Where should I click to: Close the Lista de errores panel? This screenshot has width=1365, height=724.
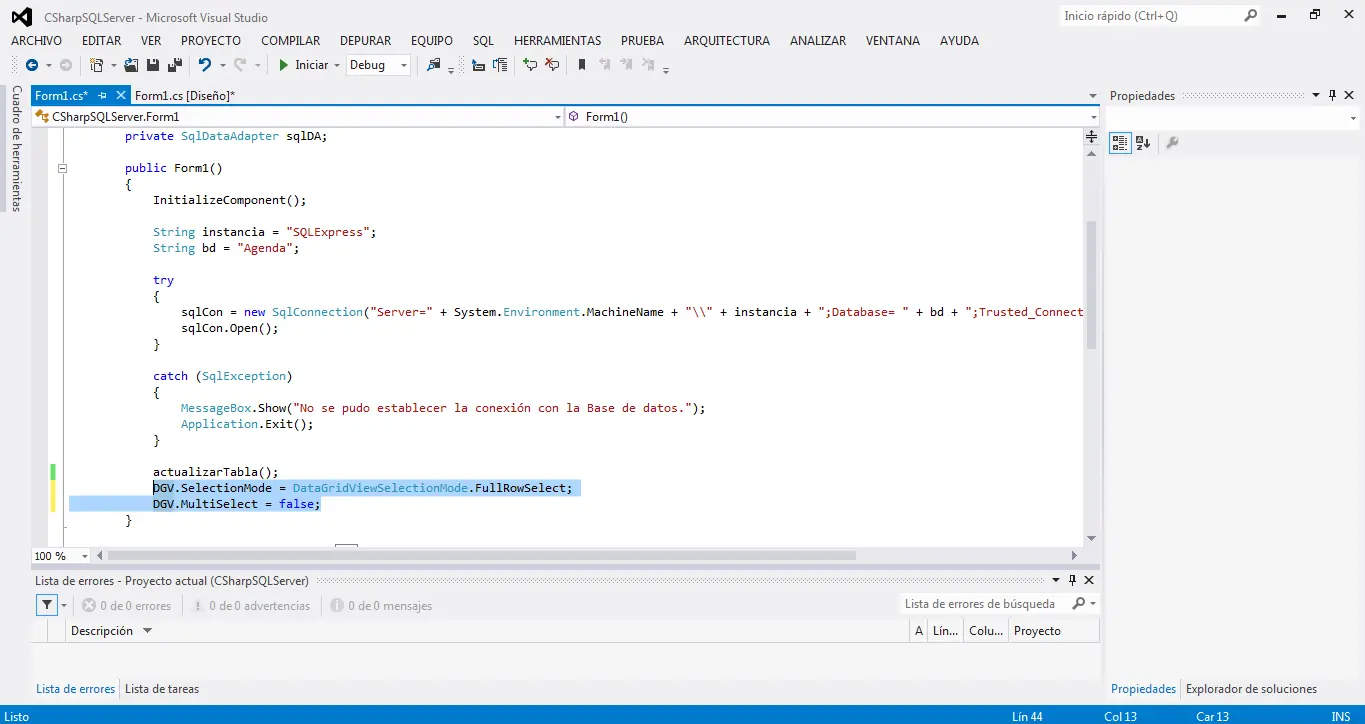[1089, 580]
